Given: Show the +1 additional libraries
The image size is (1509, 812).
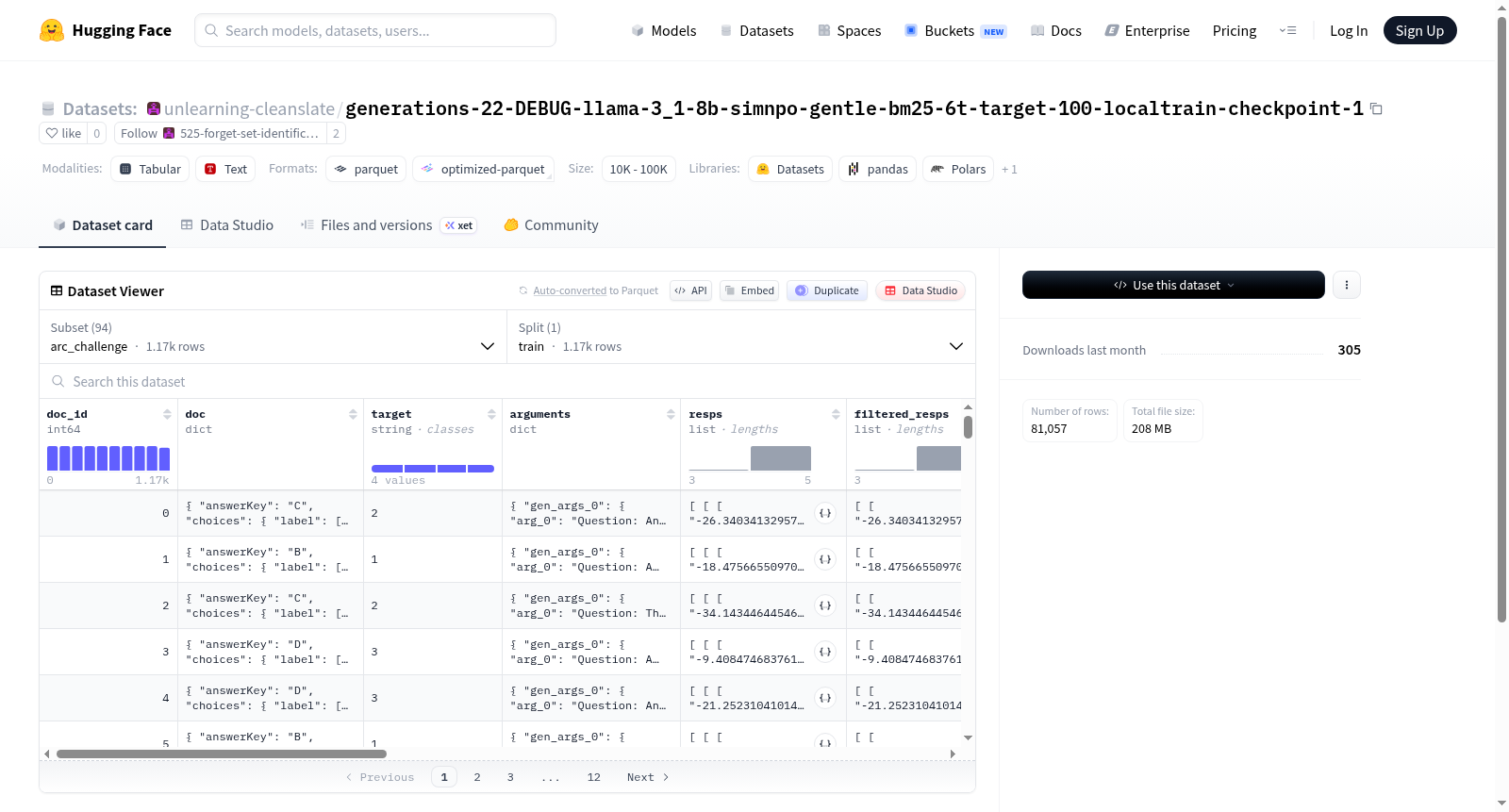Looking at the screenshot, I should coord(1009,170).
